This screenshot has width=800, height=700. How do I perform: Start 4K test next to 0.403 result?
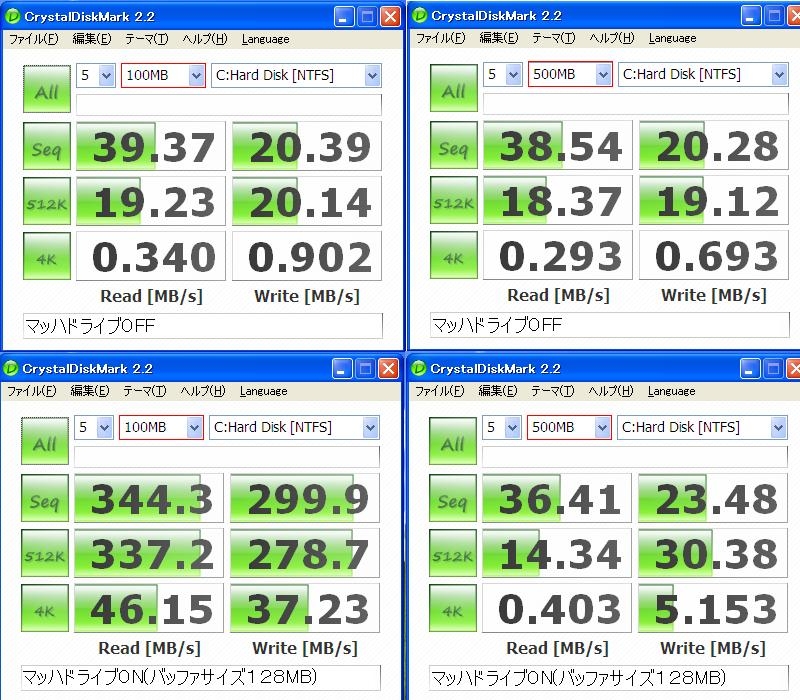point(453,608)
